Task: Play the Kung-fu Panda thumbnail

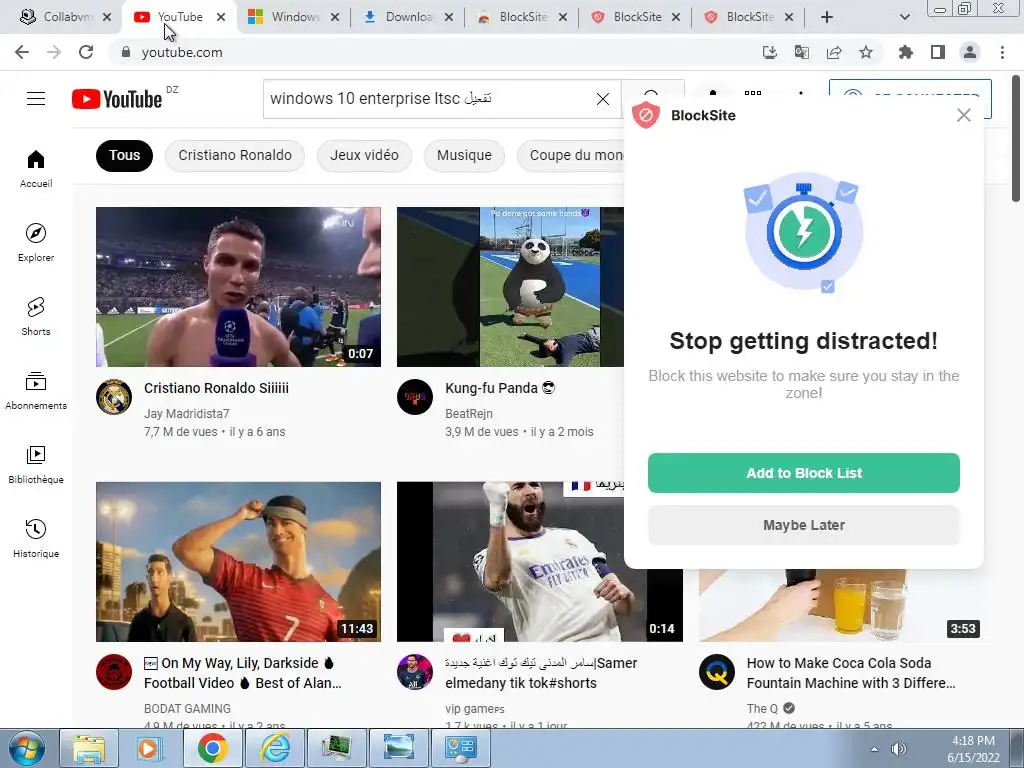Action: (x=510, y=287)
